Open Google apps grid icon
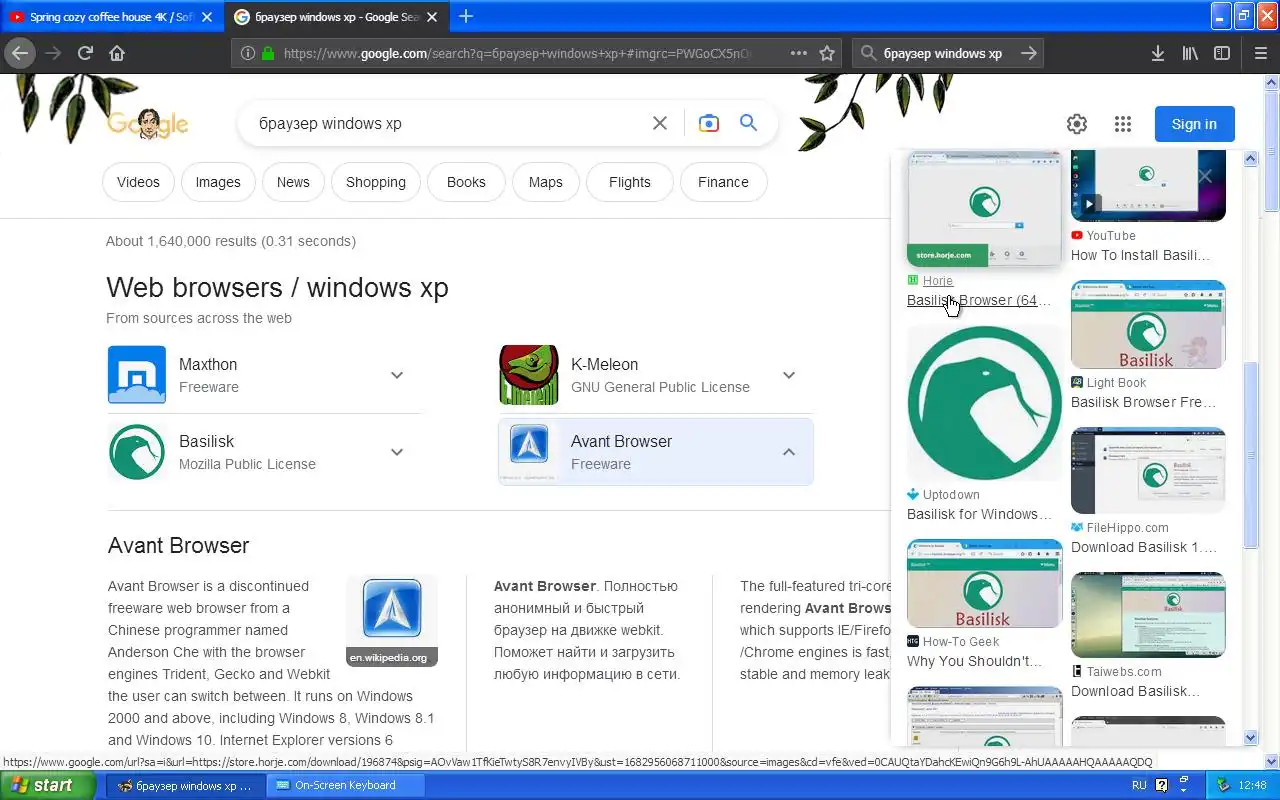Image resolution: width=1280 pixels, height=800 pixels. tap(1123, 124)
